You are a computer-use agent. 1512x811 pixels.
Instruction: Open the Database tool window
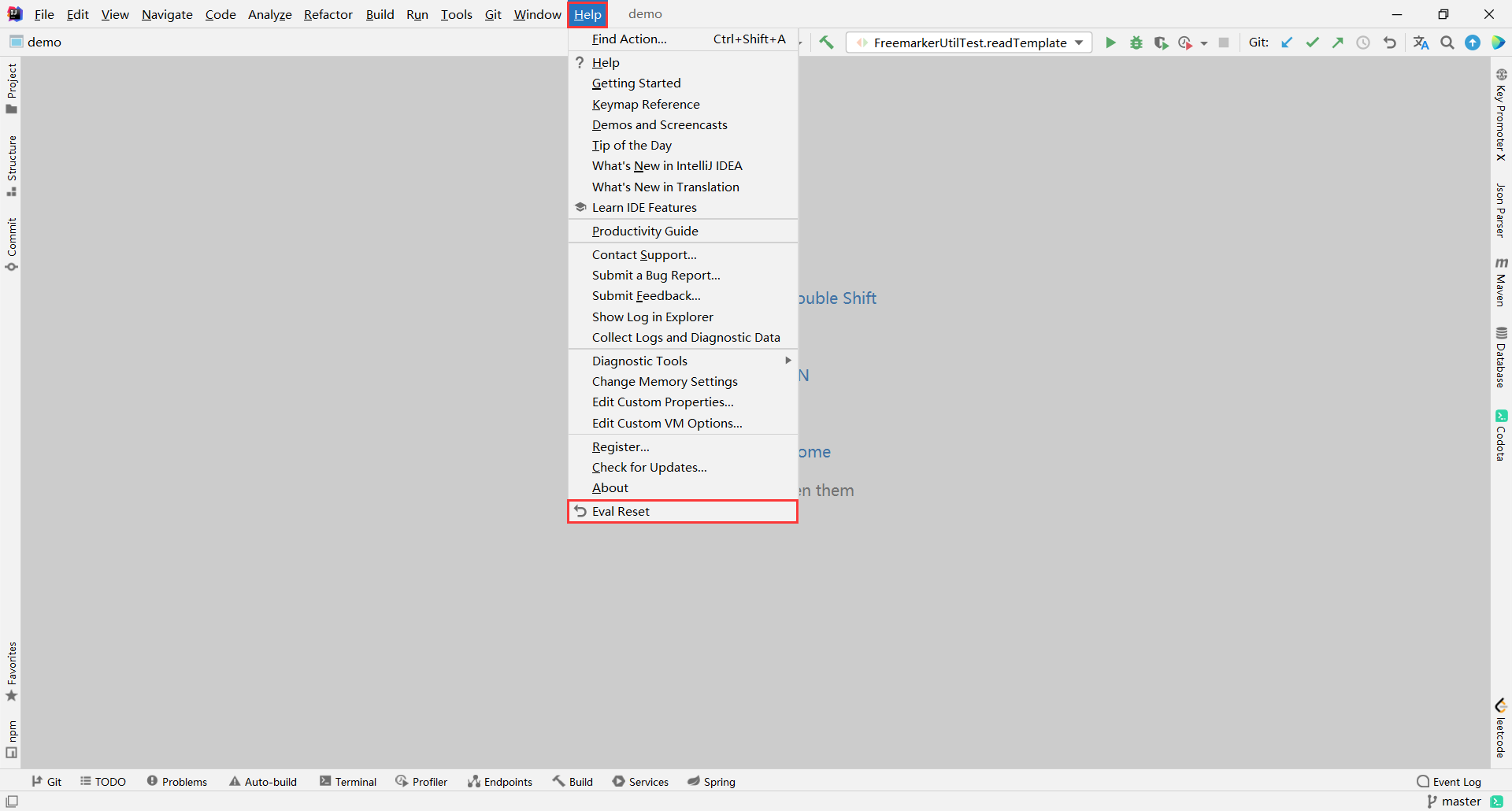click(x=1501, y=357)
